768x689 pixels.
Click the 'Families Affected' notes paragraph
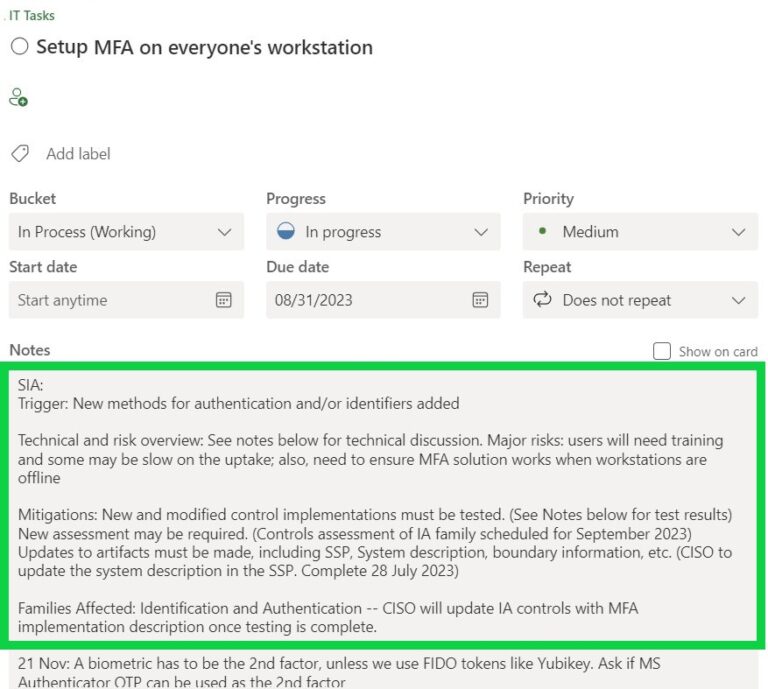(328, 618)
